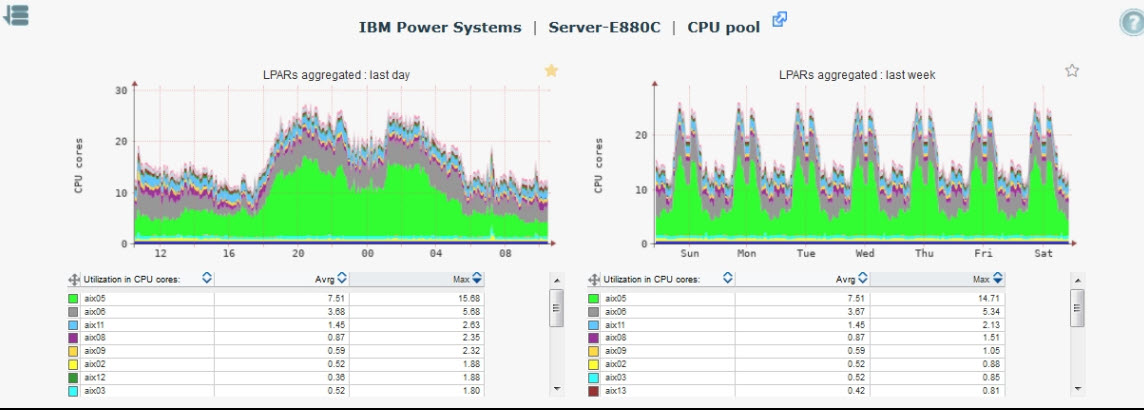Sort last day table by utilization name
Image resolution: width=1144 pixels, height=410 pixels.
pyautogui.click(x=206, y=279)
